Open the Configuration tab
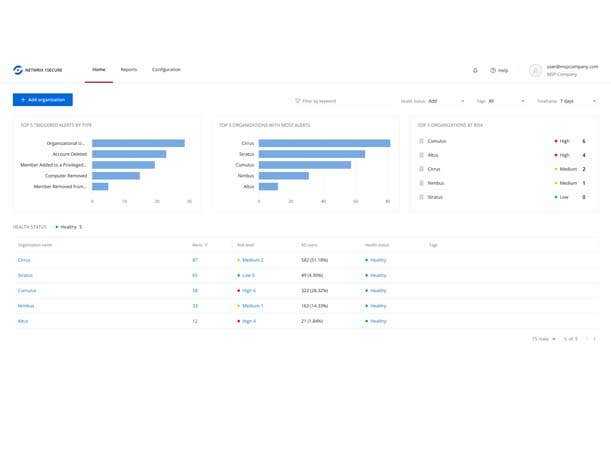The height and width of the screenshot is (458, 611). (x=166, y=70)
